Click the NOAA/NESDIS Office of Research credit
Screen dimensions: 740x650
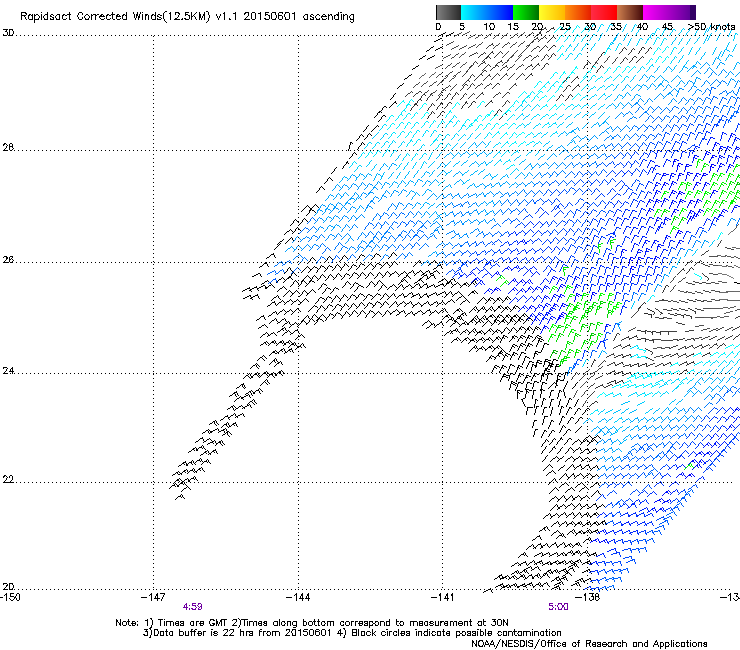(589, 644)
